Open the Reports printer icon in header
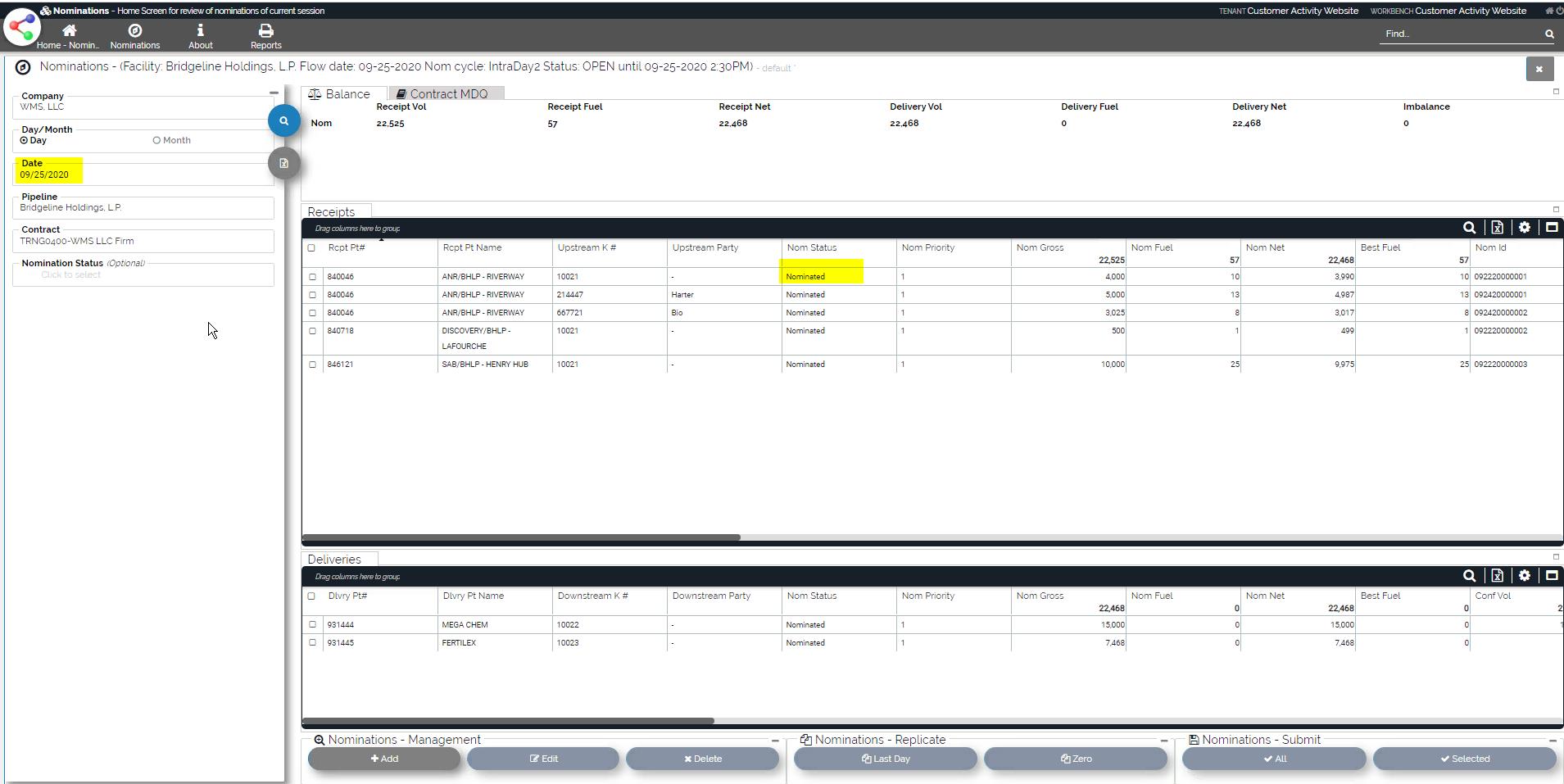This screenshot has width=1564, height=784. coord(265,31)
